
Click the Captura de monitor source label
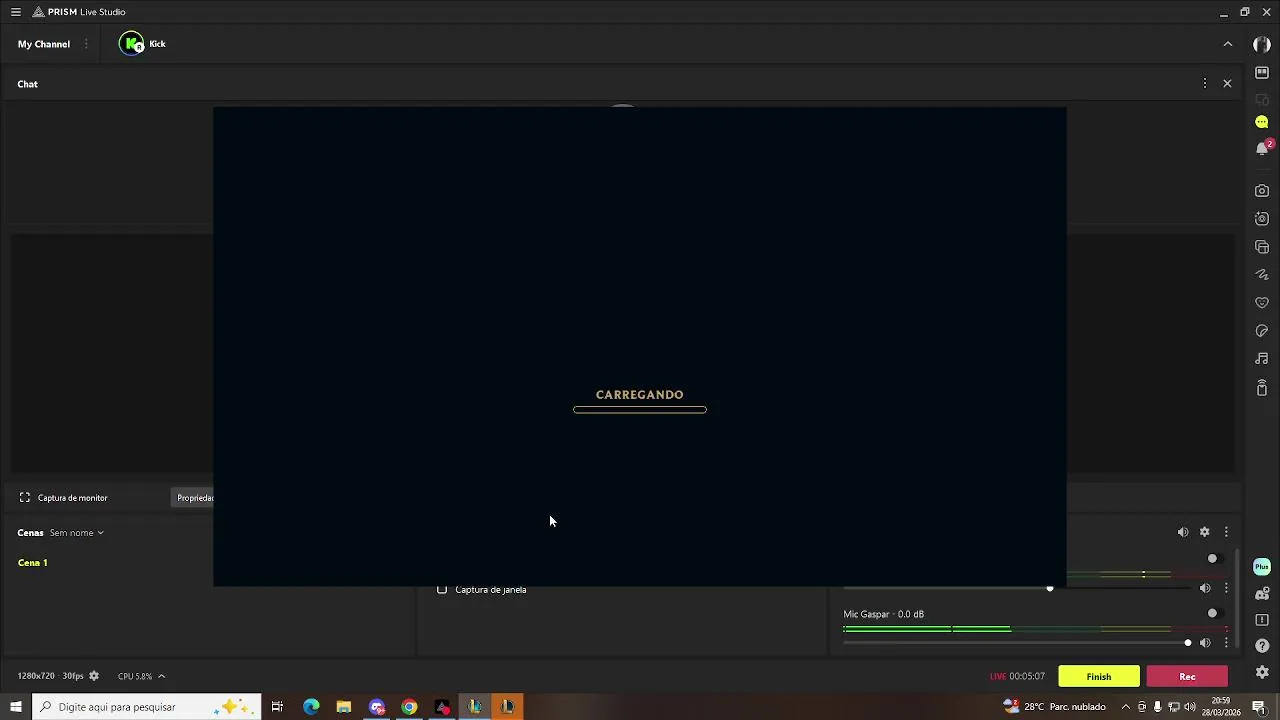tap(72, 498)
